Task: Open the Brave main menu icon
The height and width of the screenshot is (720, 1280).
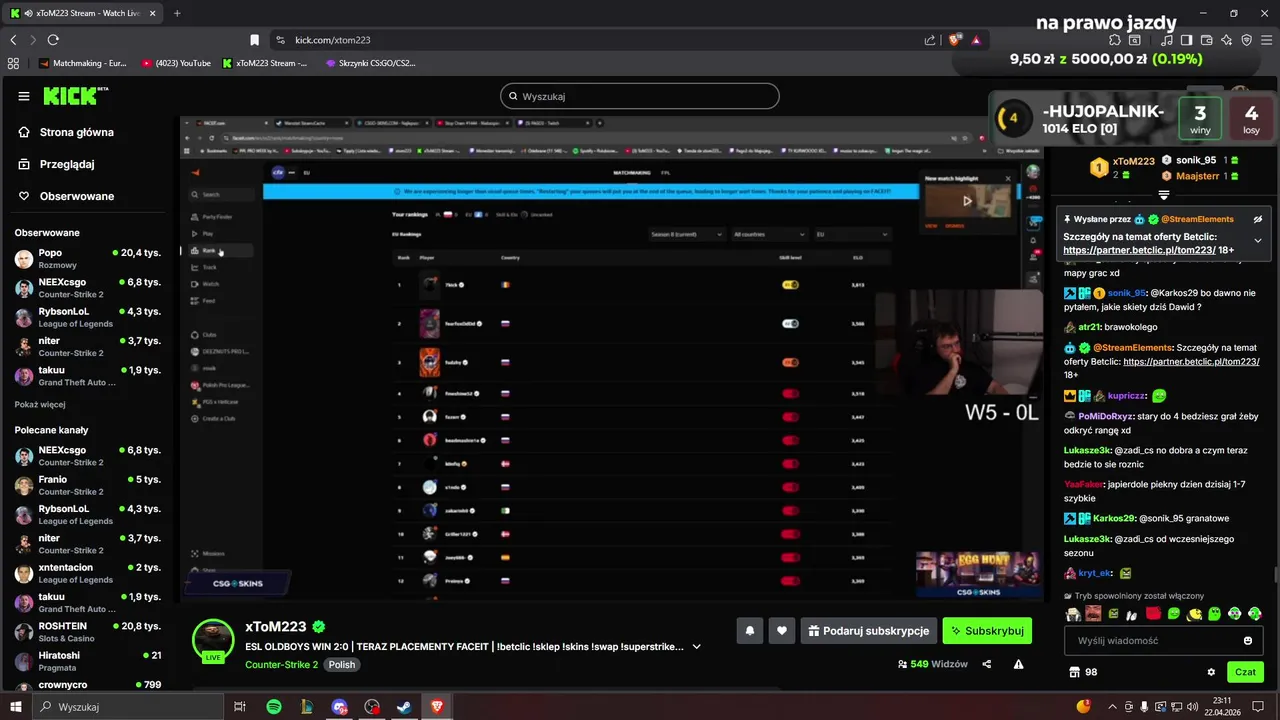Action: pyautogui.click(x=1266, y=40)
